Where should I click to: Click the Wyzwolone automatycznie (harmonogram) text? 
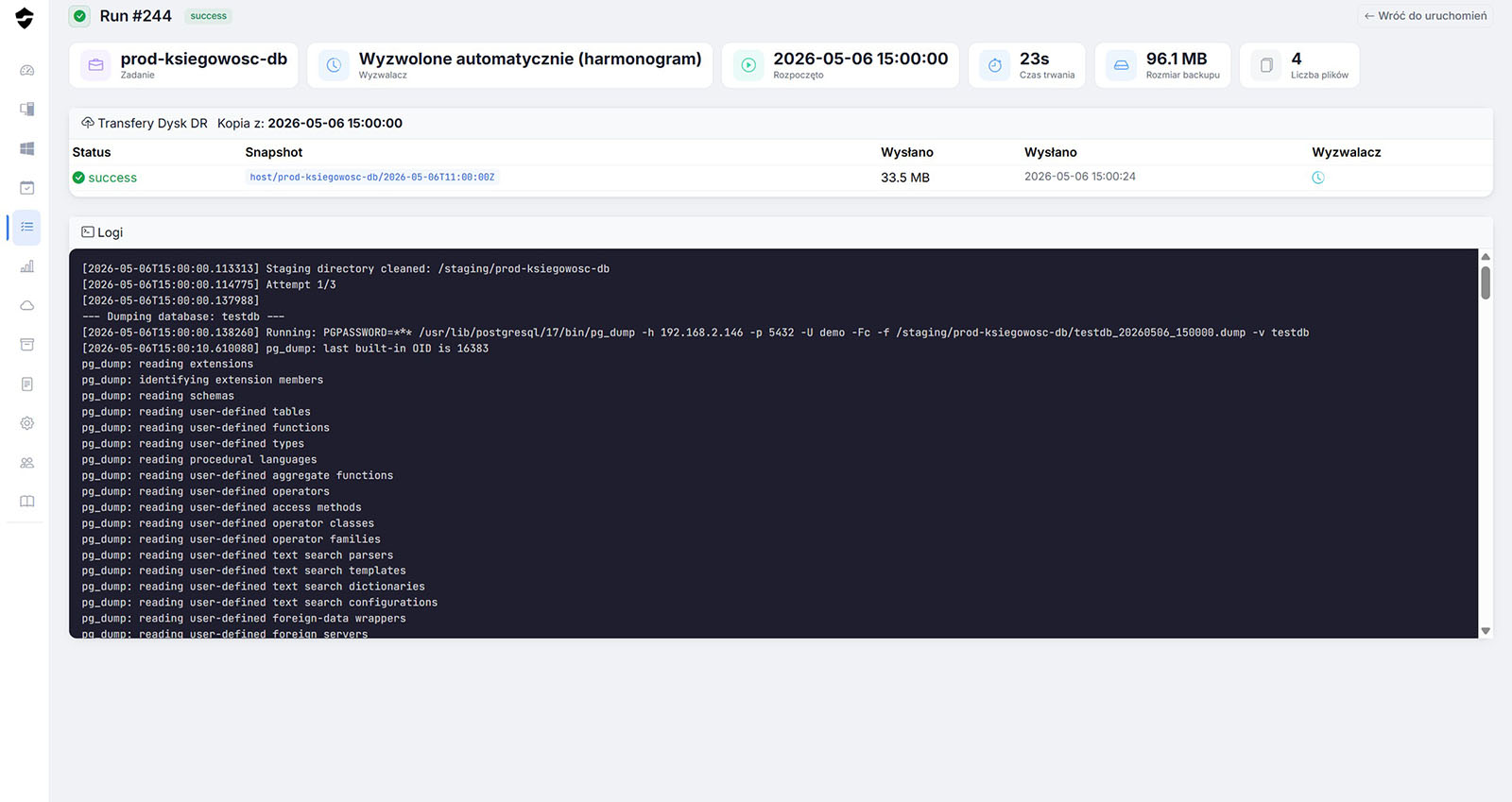point(530,59)
